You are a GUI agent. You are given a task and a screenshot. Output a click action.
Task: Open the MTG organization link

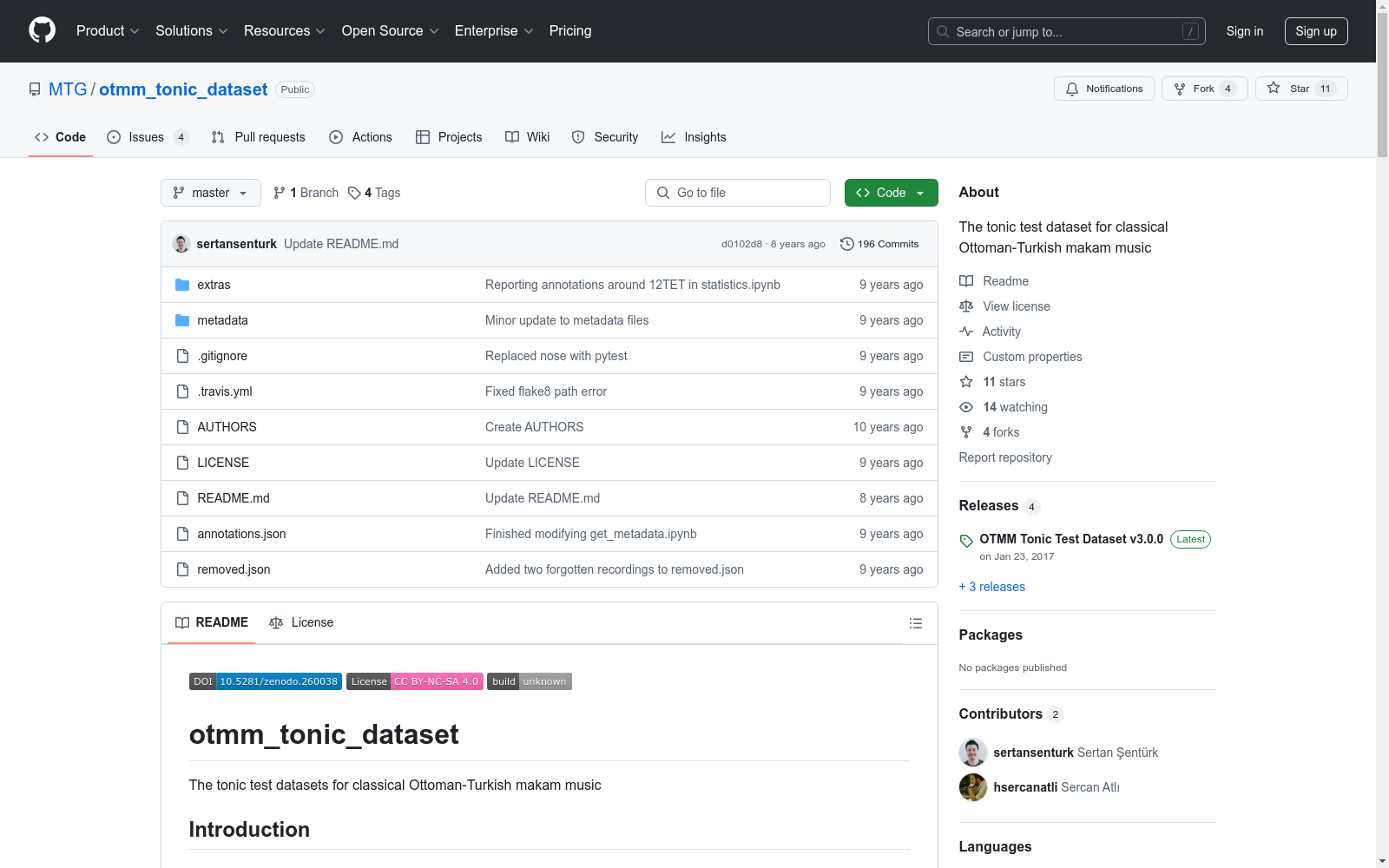(68, 89)
